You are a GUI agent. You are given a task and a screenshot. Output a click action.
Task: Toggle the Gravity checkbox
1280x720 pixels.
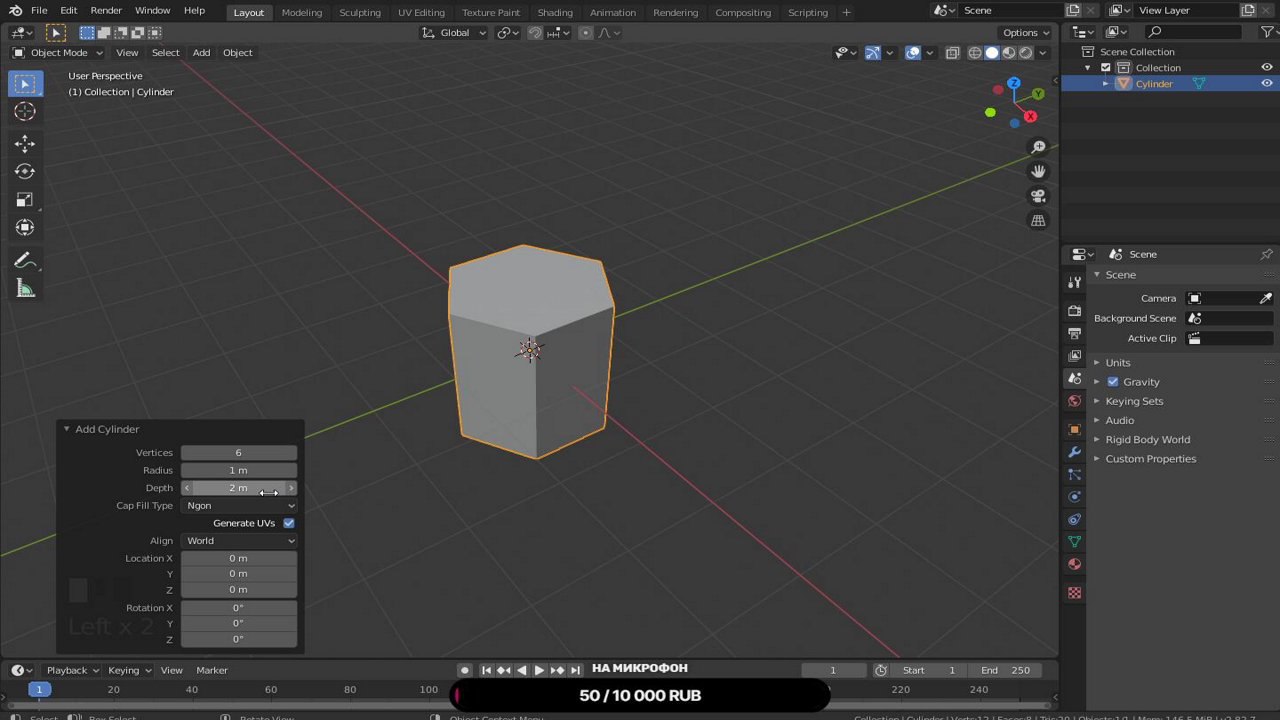tap(1113, 382)
